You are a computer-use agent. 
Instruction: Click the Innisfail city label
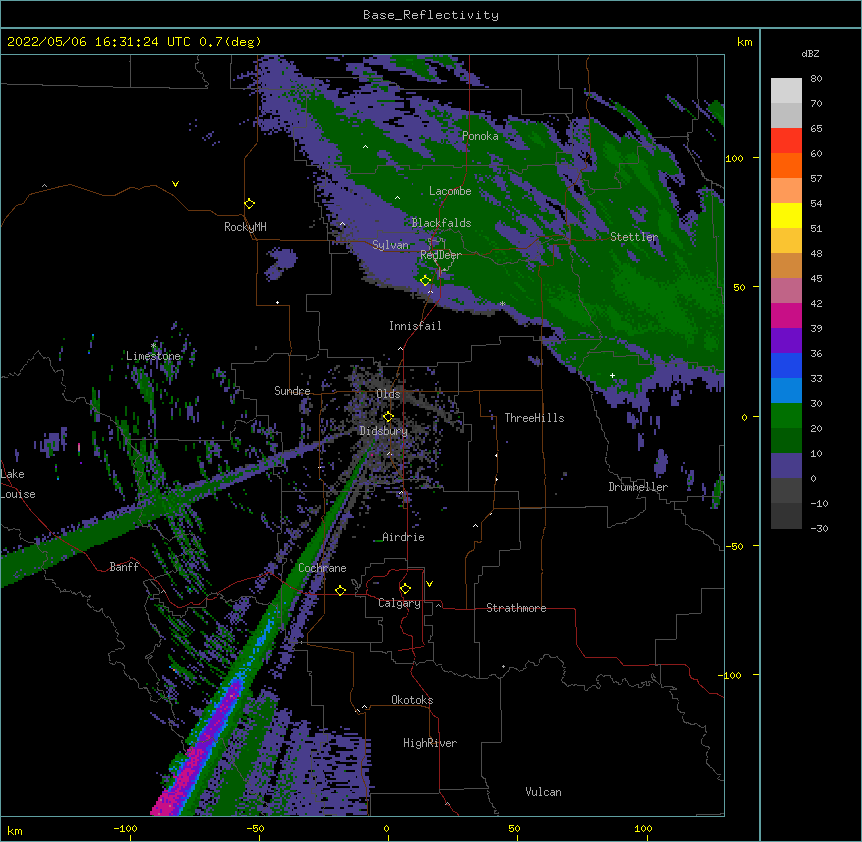pyautogui.click(x=415, y=326)
